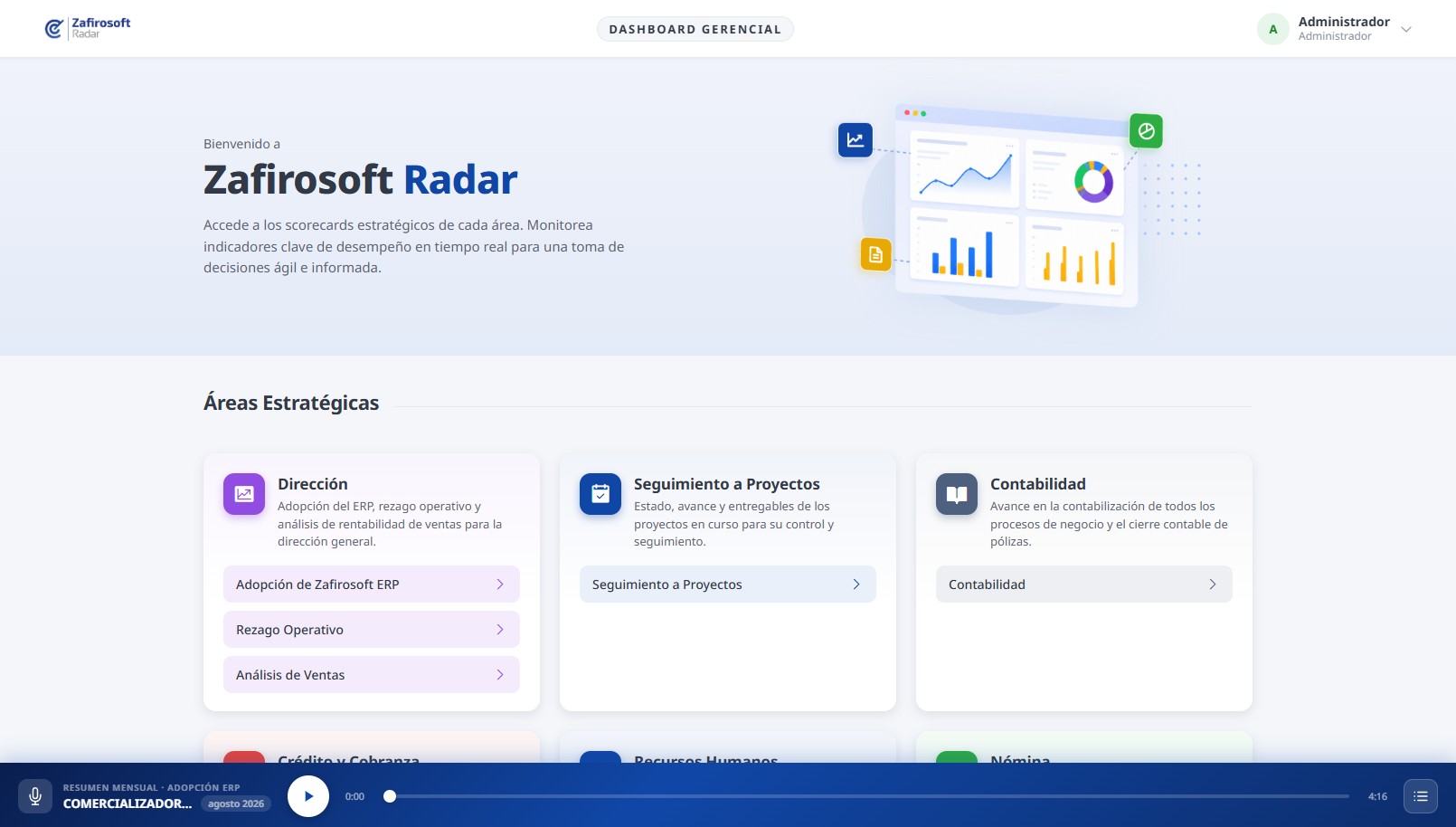The height and width of the screenshot is (827, 1456).
Task: Click the audio slider handle at 0:00
Action: click(x=390, y=796)
